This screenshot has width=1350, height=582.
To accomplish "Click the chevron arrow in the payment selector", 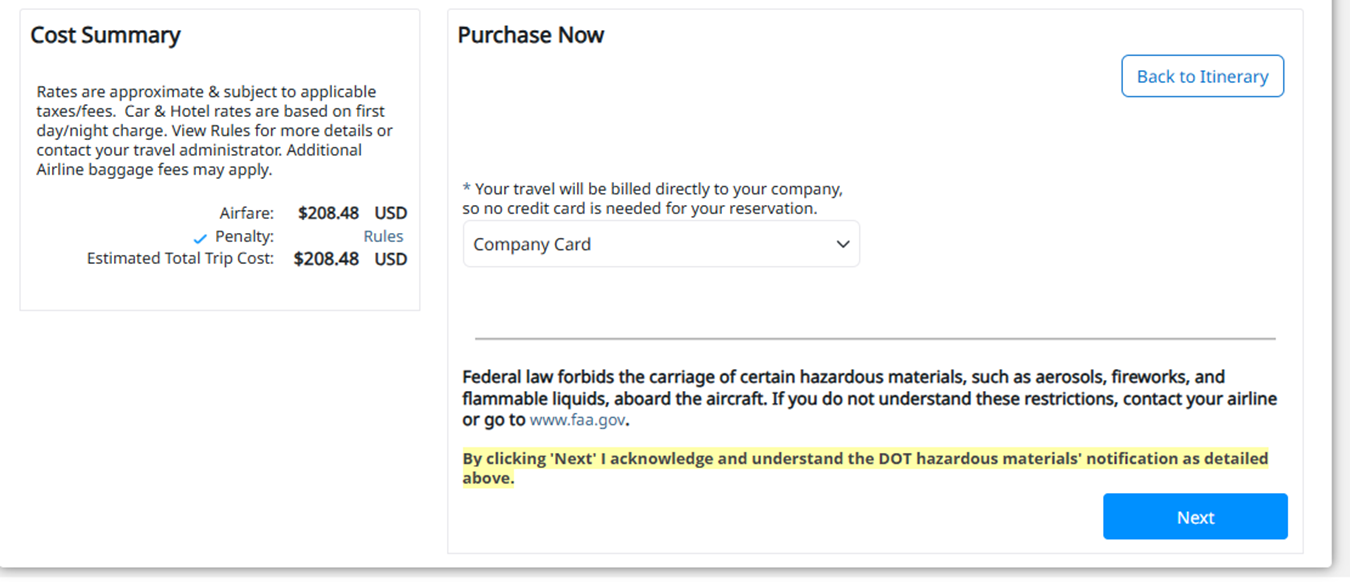I will tap(843, 244).
